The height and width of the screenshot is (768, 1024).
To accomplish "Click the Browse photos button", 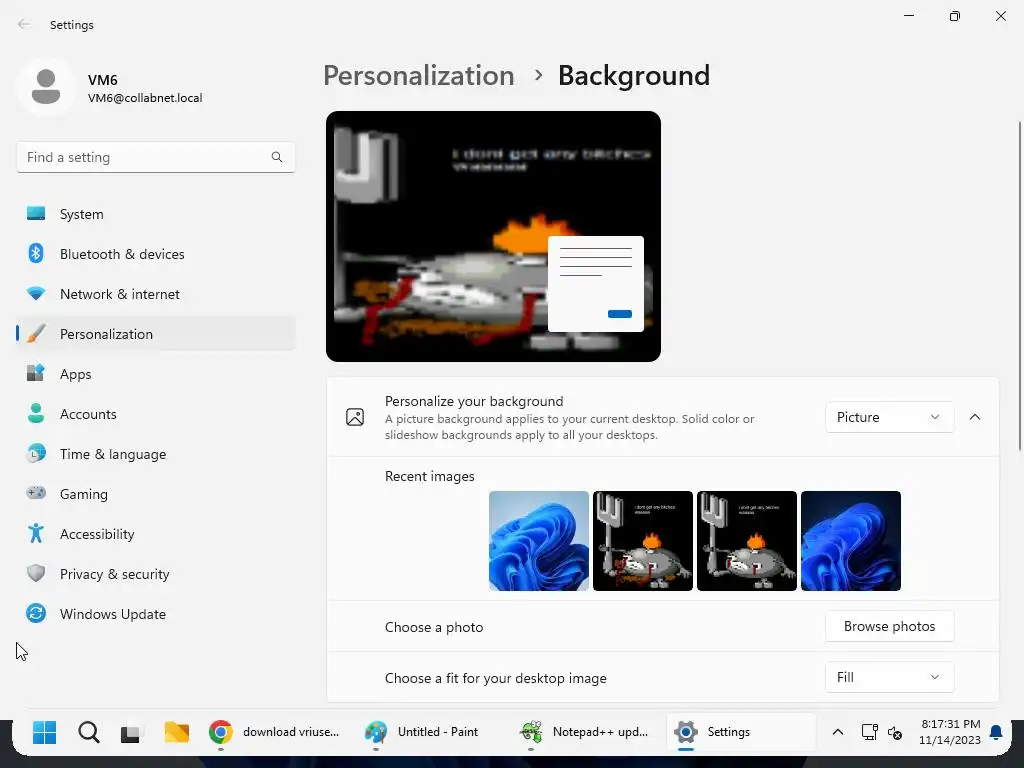I will coord(889,626).
